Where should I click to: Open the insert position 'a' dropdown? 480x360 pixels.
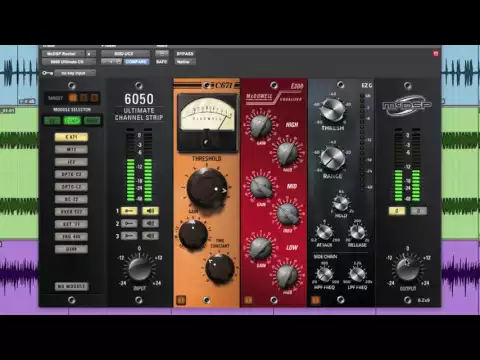91,54
